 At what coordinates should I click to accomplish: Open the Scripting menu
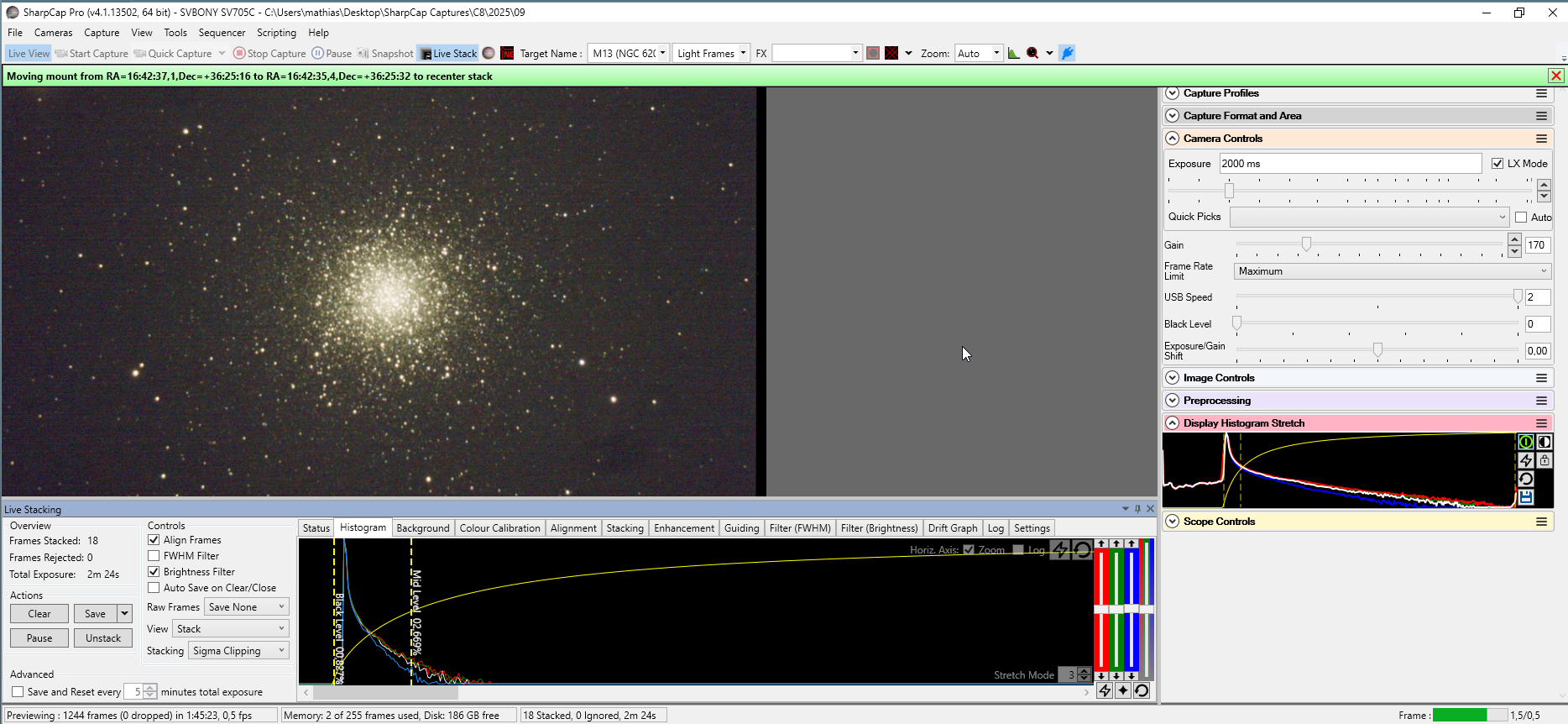click(276, 33)
